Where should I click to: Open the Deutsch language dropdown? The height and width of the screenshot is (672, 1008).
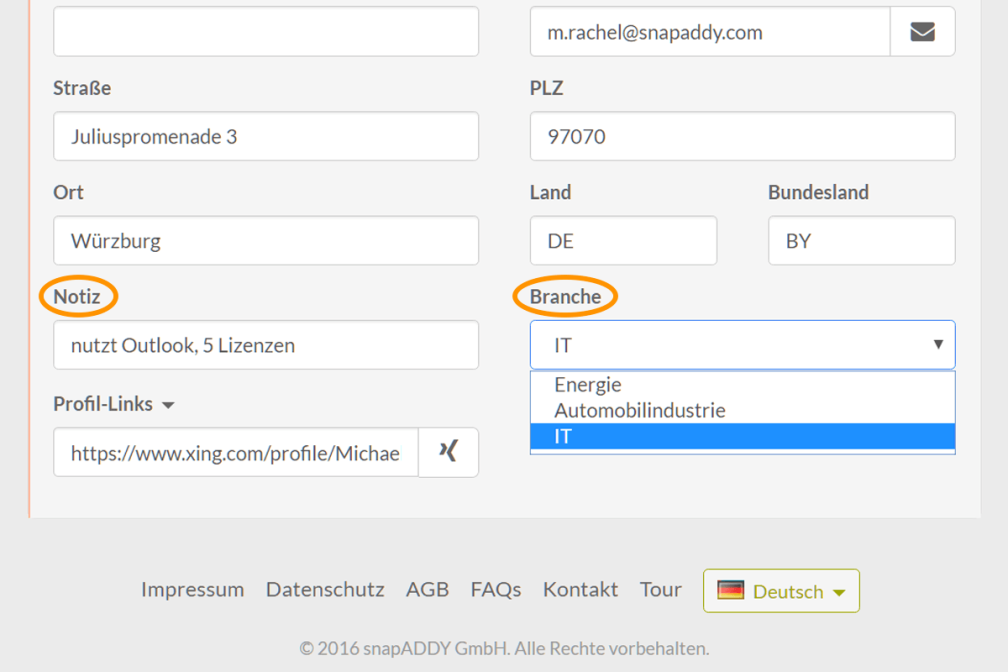780,590
